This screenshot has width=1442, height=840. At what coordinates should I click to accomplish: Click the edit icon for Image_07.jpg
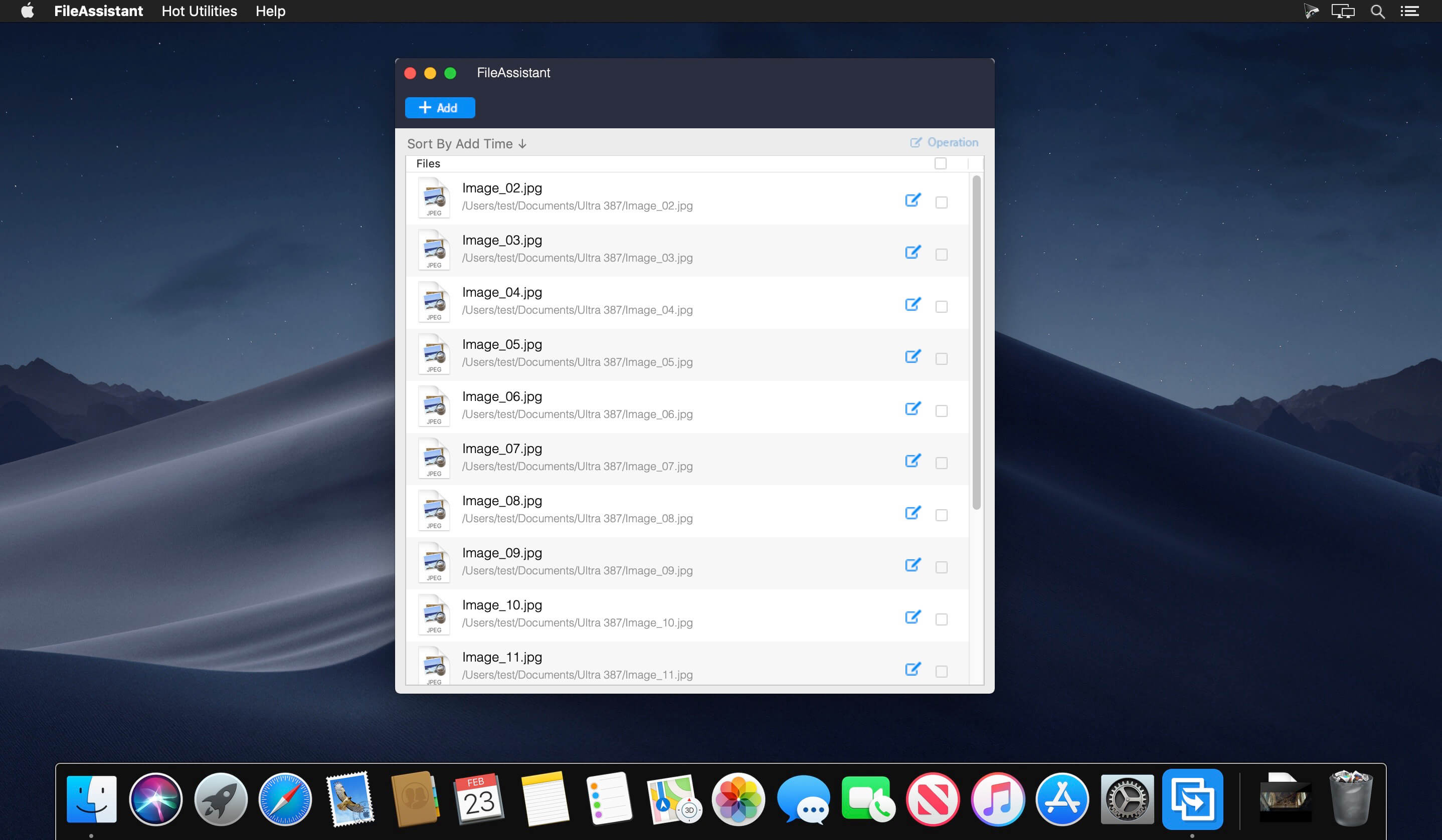[x=913, y=460]
